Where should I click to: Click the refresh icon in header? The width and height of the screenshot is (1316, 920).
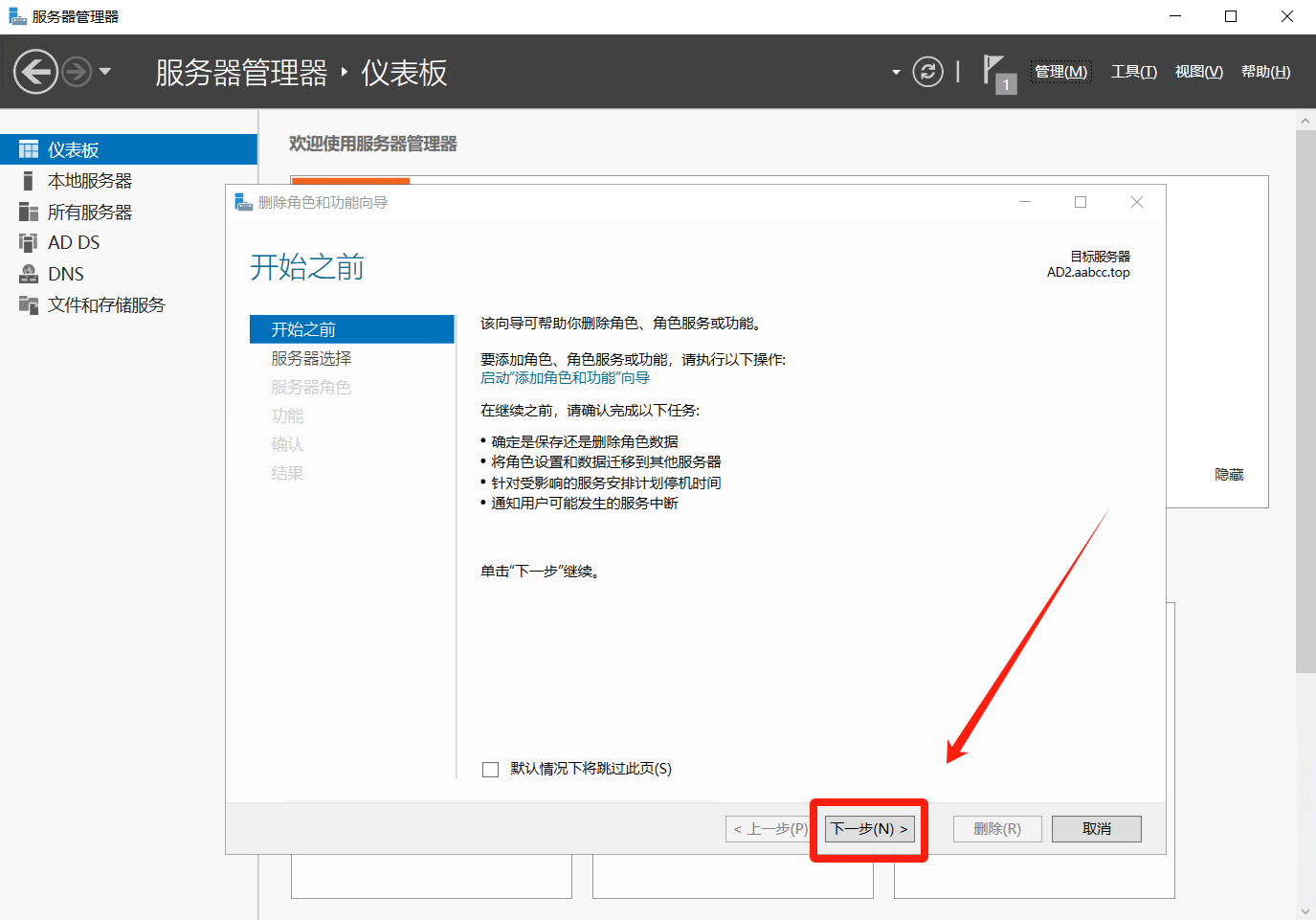pyautogui.click(x=927, y=72)
